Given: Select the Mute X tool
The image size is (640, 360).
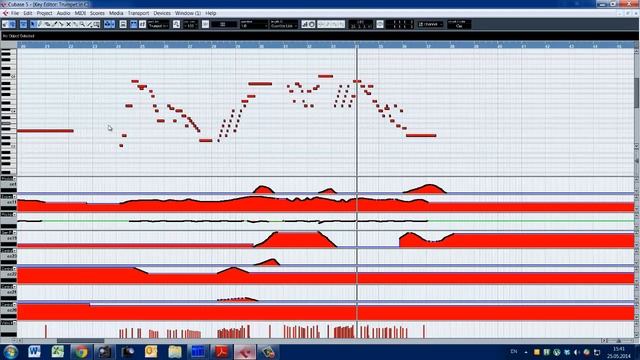Looking at the screenshot, I should click(x=68, y=24).
